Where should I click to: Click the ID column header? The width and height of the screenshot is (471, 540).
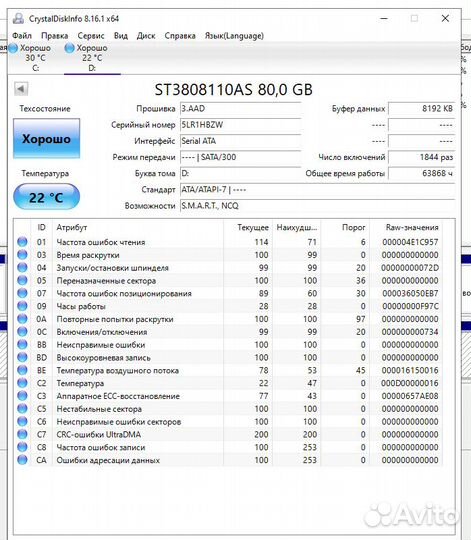(x=41, y=227)
